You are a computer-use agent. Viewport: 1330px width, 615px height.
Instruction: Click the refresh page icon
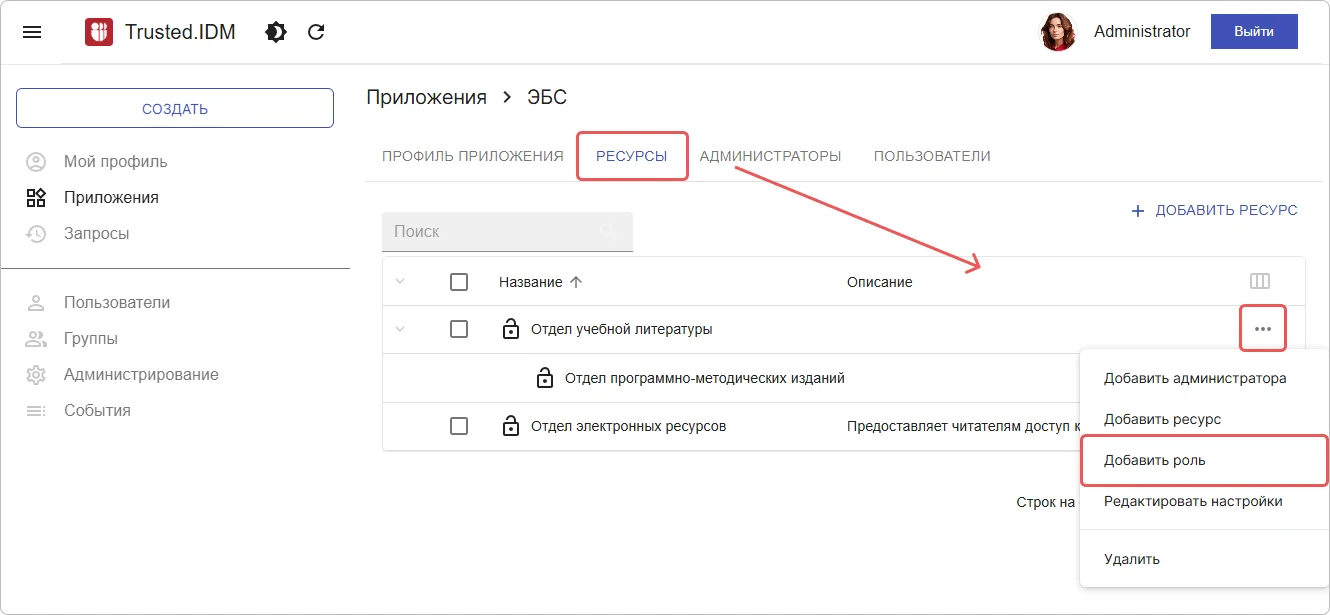tap(316, 32)
